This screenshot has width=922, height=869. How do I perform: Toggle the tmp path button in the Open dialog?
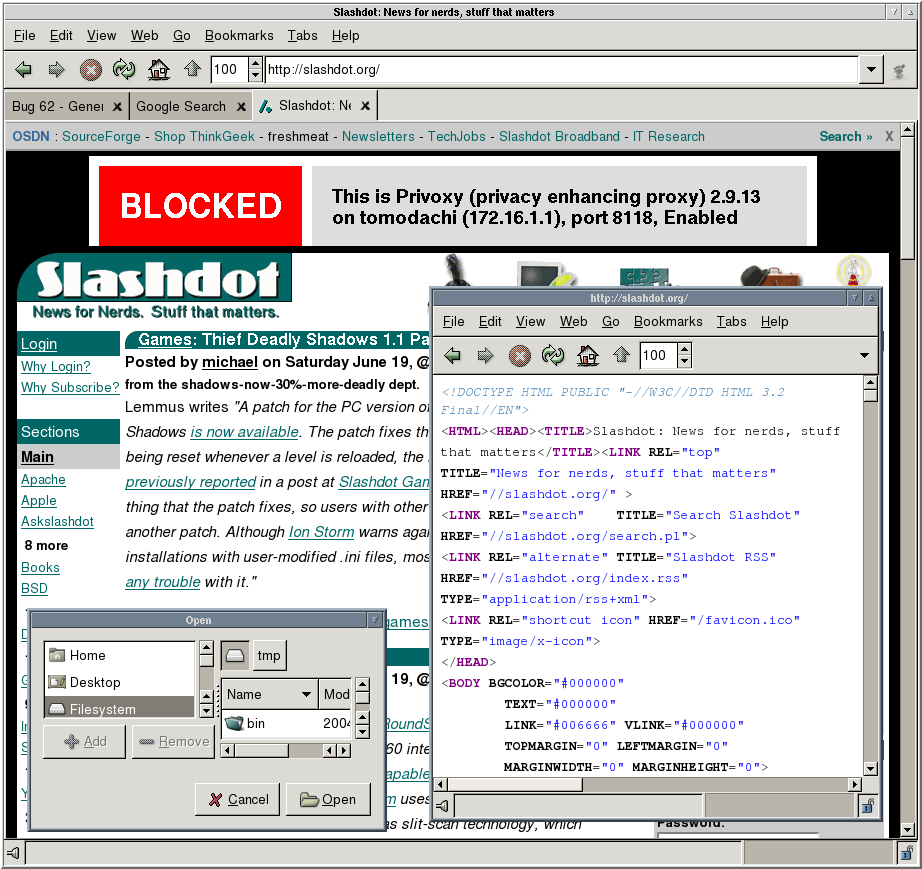click(269, 656)
